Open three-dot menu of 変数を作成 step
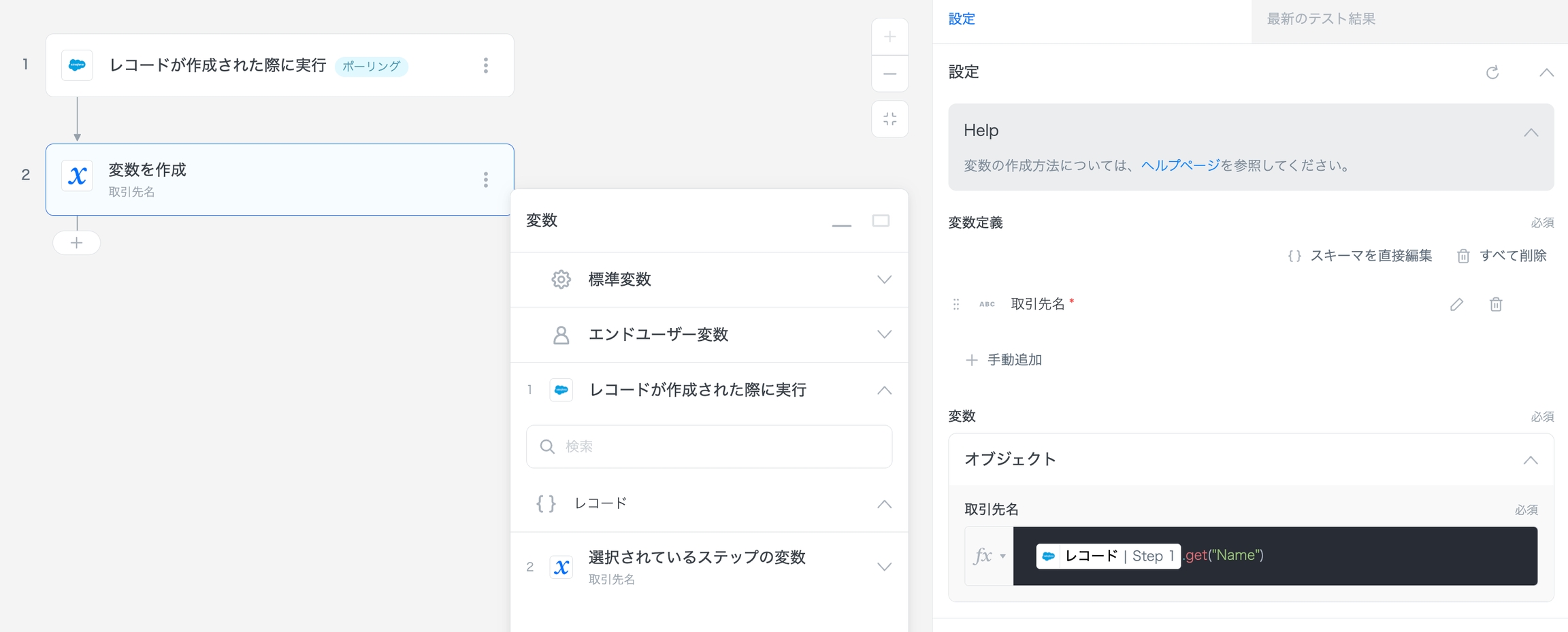Viewport: 1568px width, 632px height. click(x=485, y=180)
